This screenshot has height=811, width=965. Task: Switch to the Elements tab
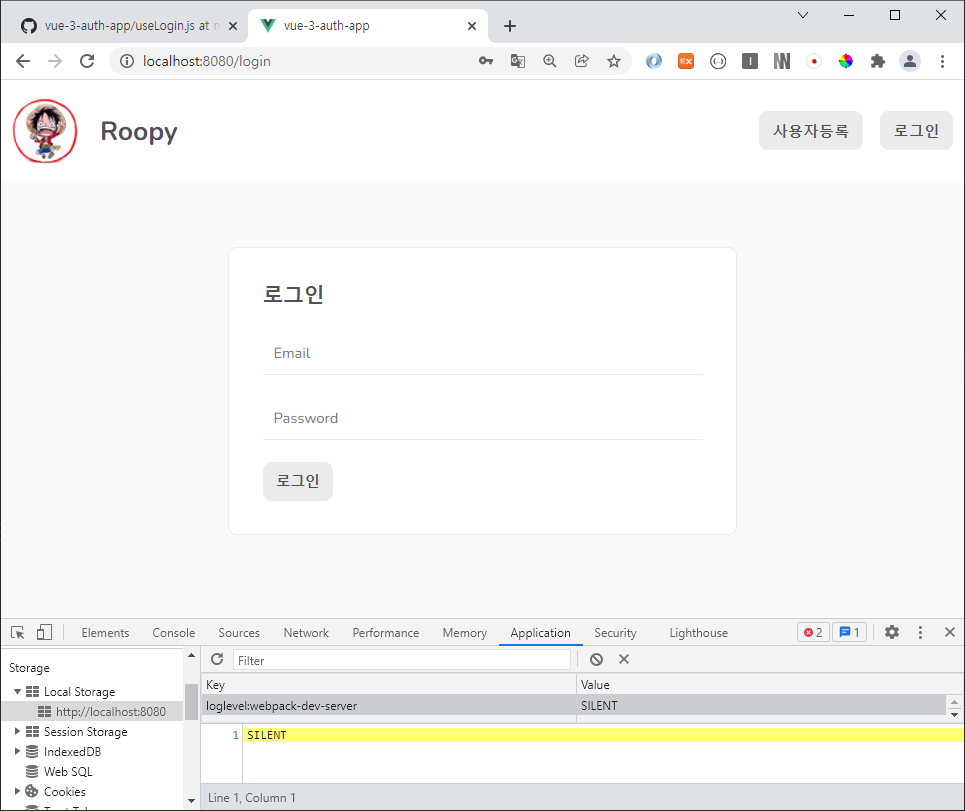(105, 633)
